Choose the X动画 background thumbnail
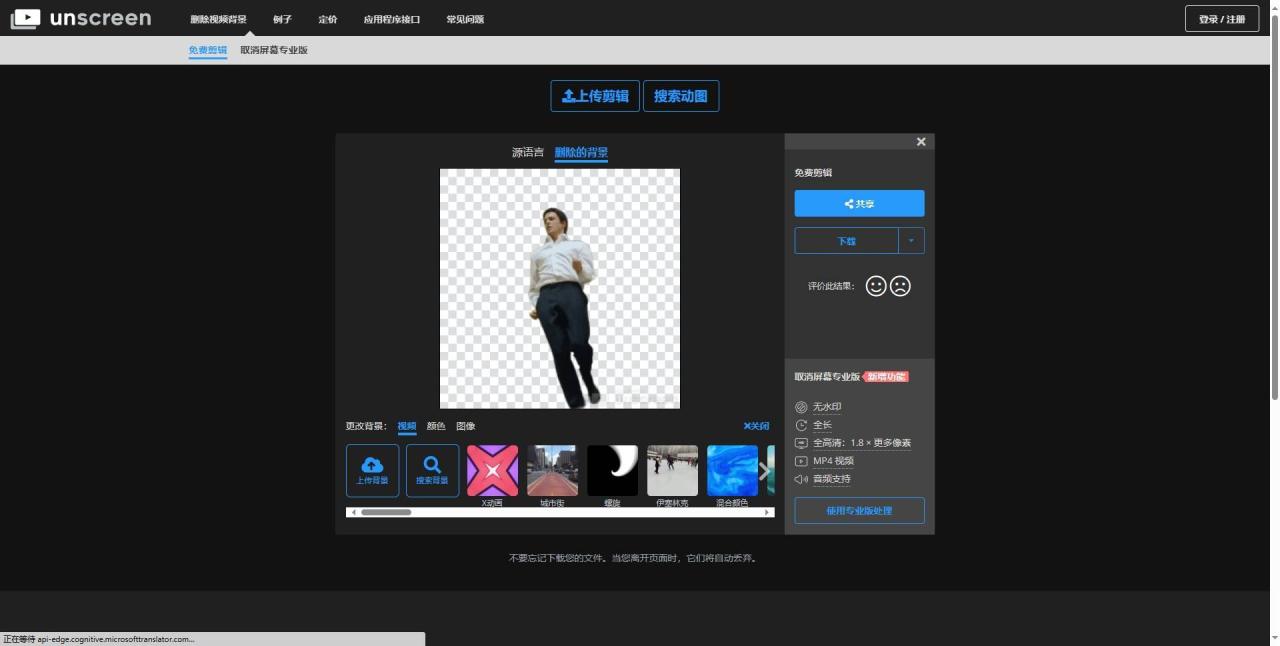Screen dimensions: 1280x646 492,470
